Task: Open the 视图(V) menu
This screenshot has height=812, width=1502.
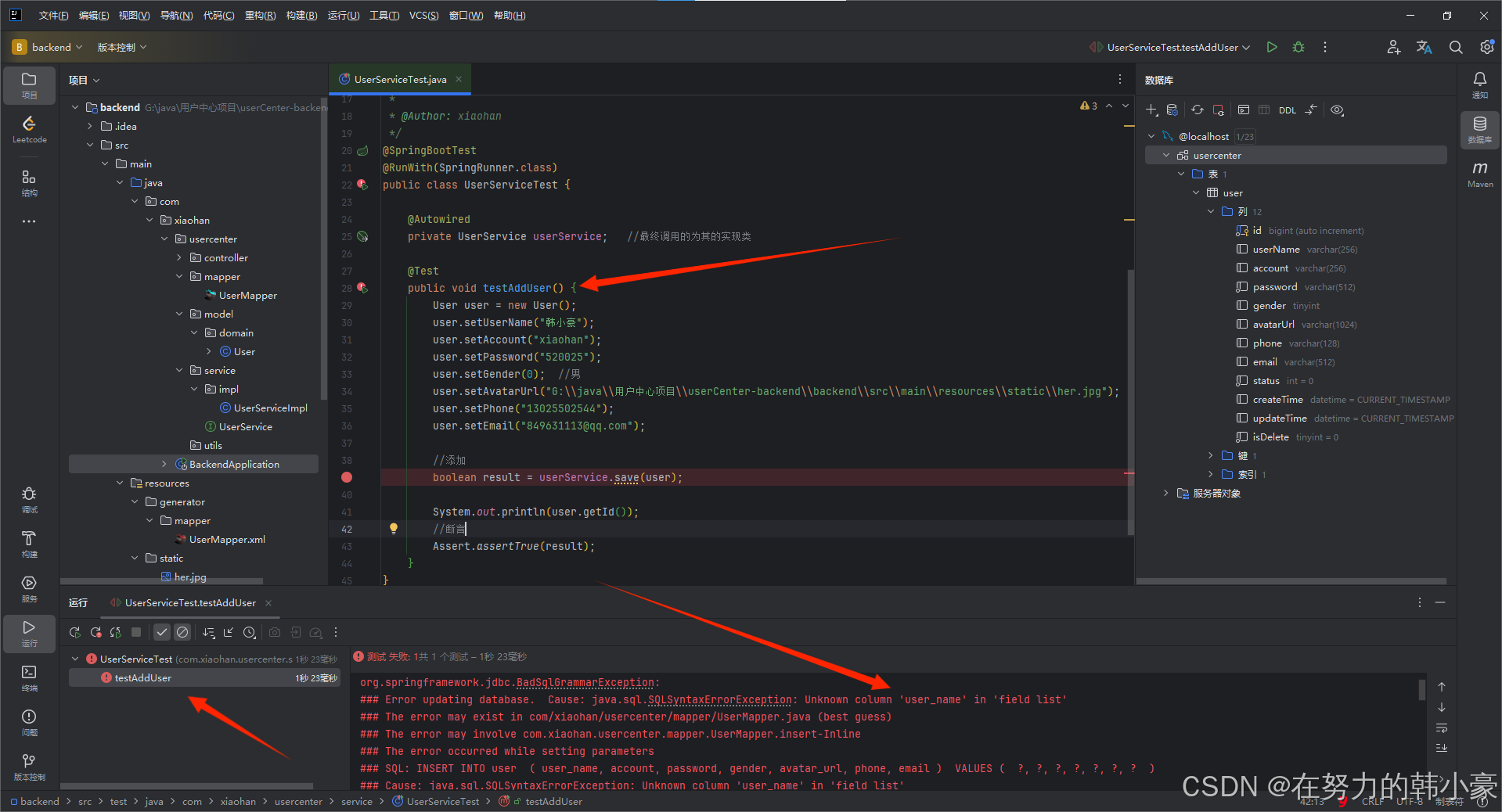Action: pyautogui.click(x=133, y=15)
